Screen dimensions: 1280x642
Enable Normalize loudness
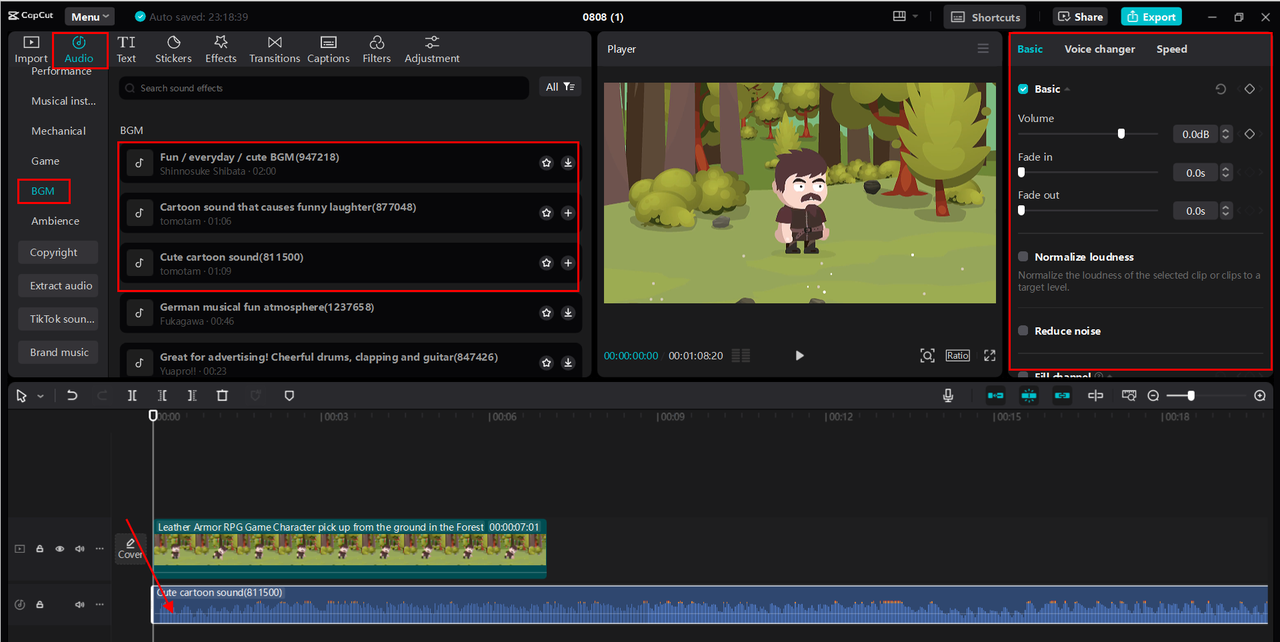click(1023, 257)
